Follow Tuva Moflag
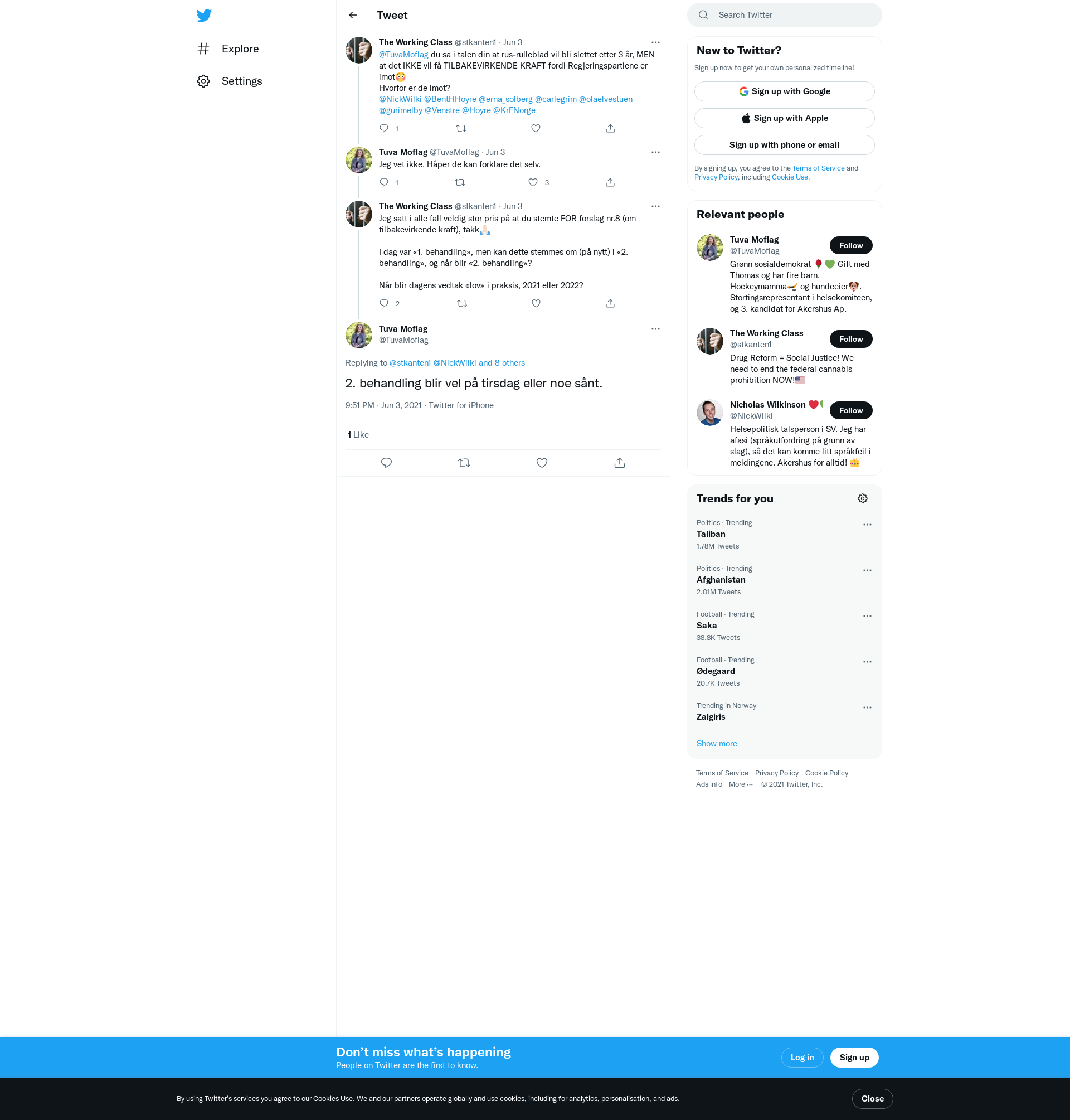This screenshot has width=1070, height=1120. 850,245
